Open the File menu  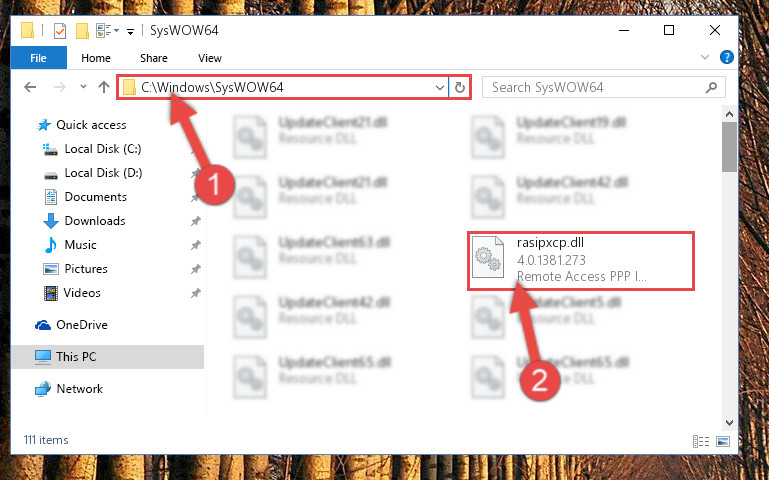pos(38,58)
